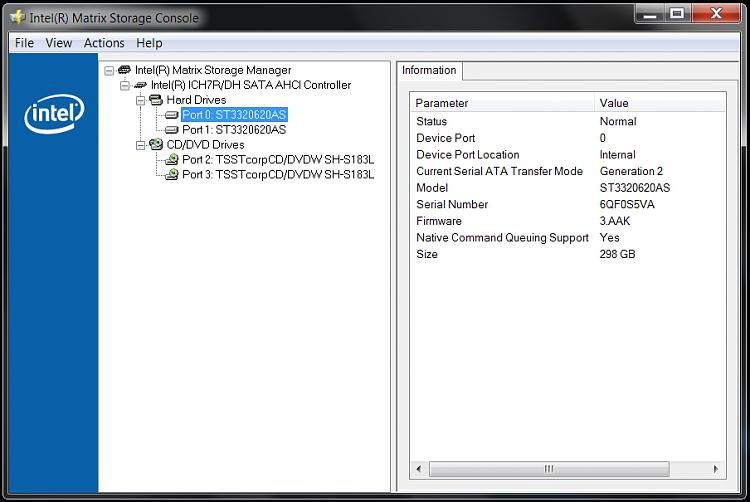Viewport: 750px width, 502px height.
Task: Click the drive icon beside Port 0
Action: pos(171,115)
